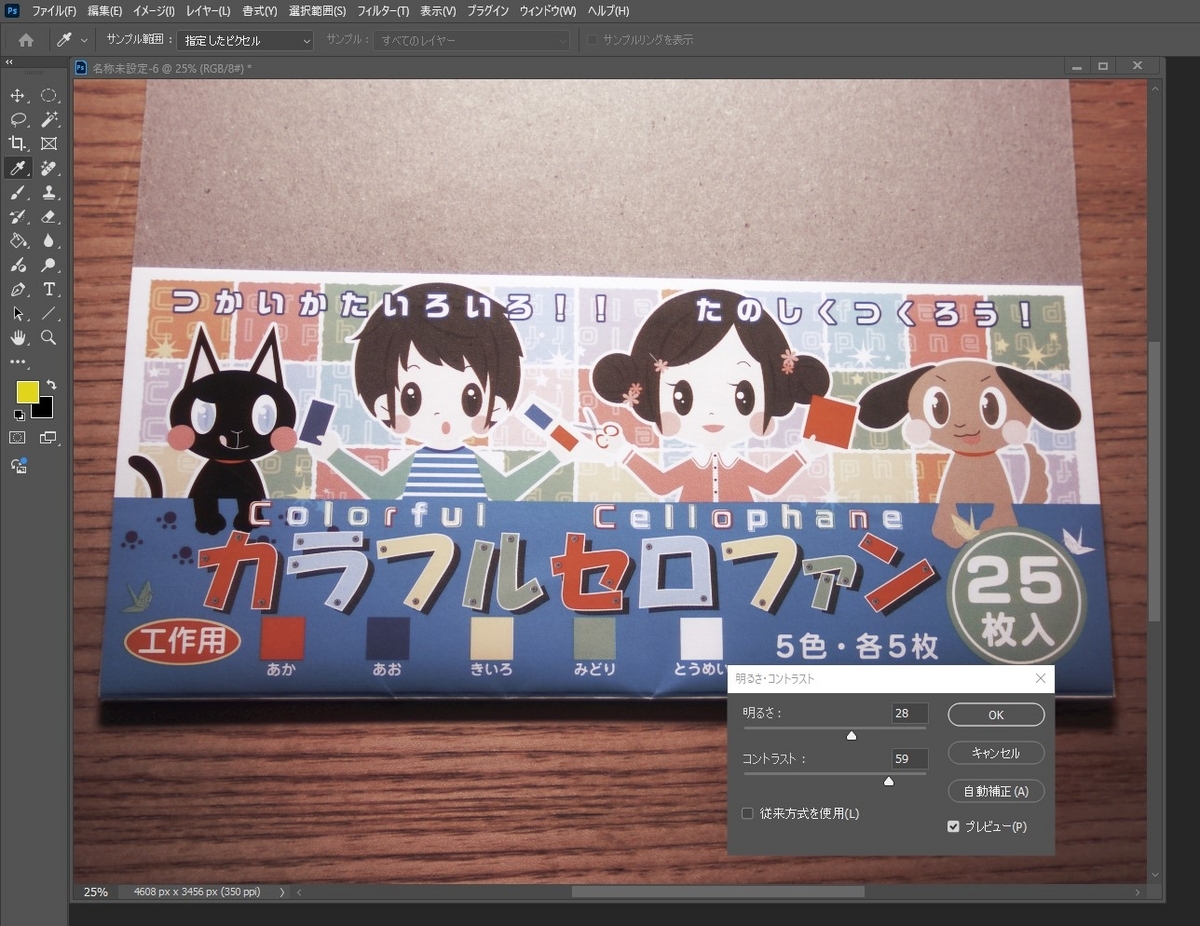Select the Frame tool

[49, 144]
